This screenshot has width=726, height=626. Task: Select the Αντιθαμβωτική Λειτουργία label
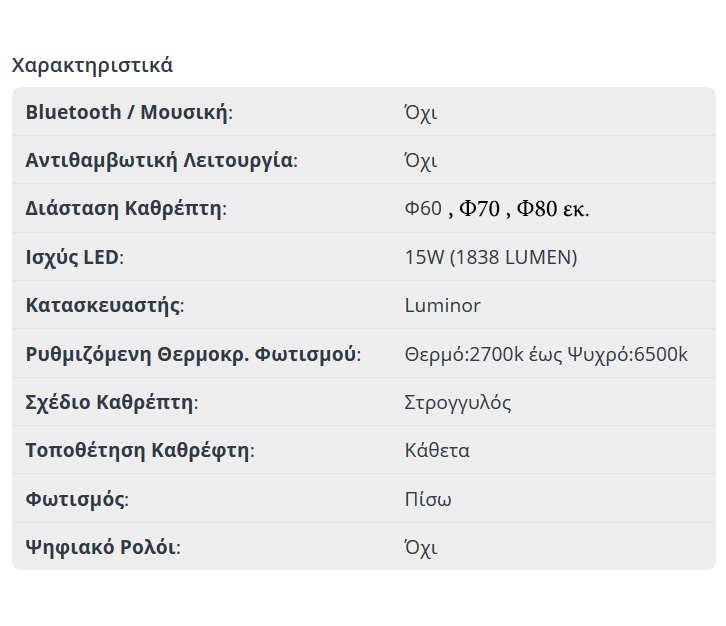click(159, 160)
